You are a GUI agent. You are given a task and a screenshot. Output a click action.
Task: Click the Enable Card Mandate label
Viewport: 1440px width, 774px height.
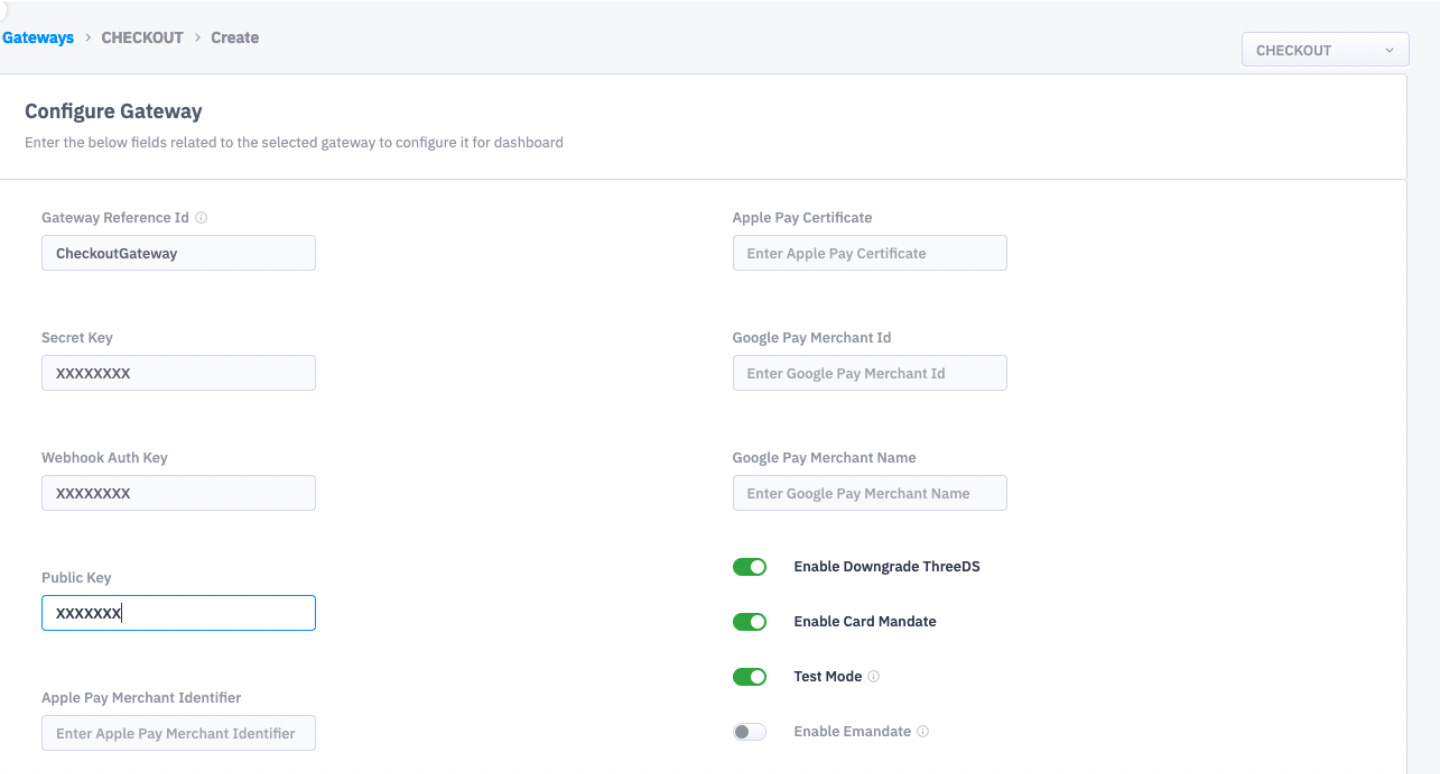pos(865,622)
